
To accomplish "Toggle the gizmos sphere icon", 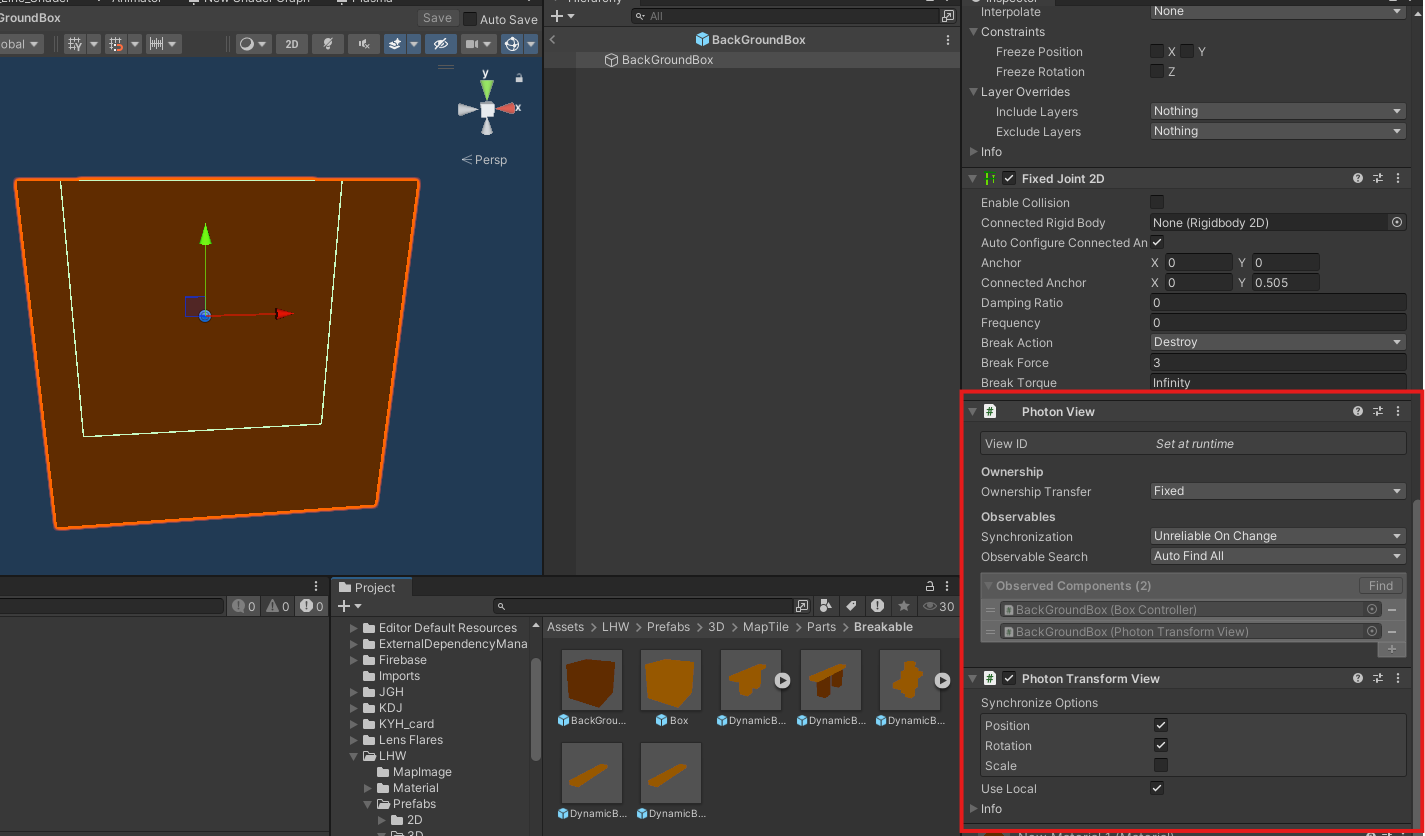I will tap(512, 44).
